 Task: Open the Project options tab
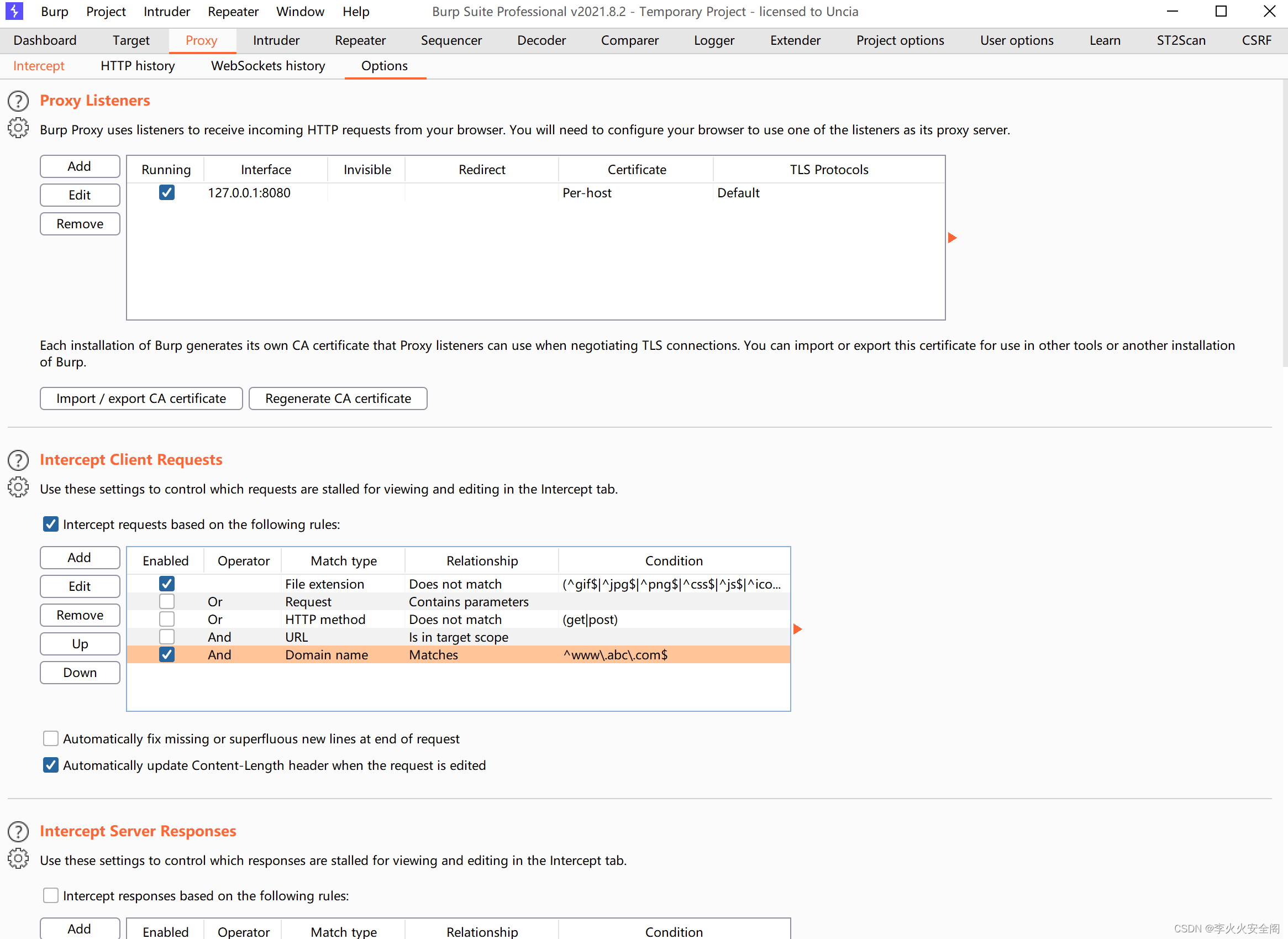pos(900,40)
